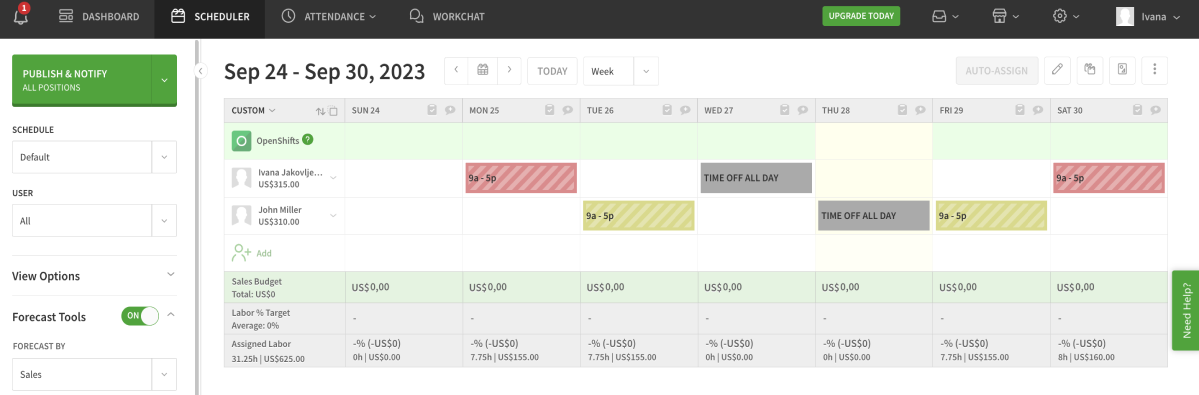1199x395 pixels.
Task: Open John Miller's Fri 29 9a-5p shift
Action: 991,215
